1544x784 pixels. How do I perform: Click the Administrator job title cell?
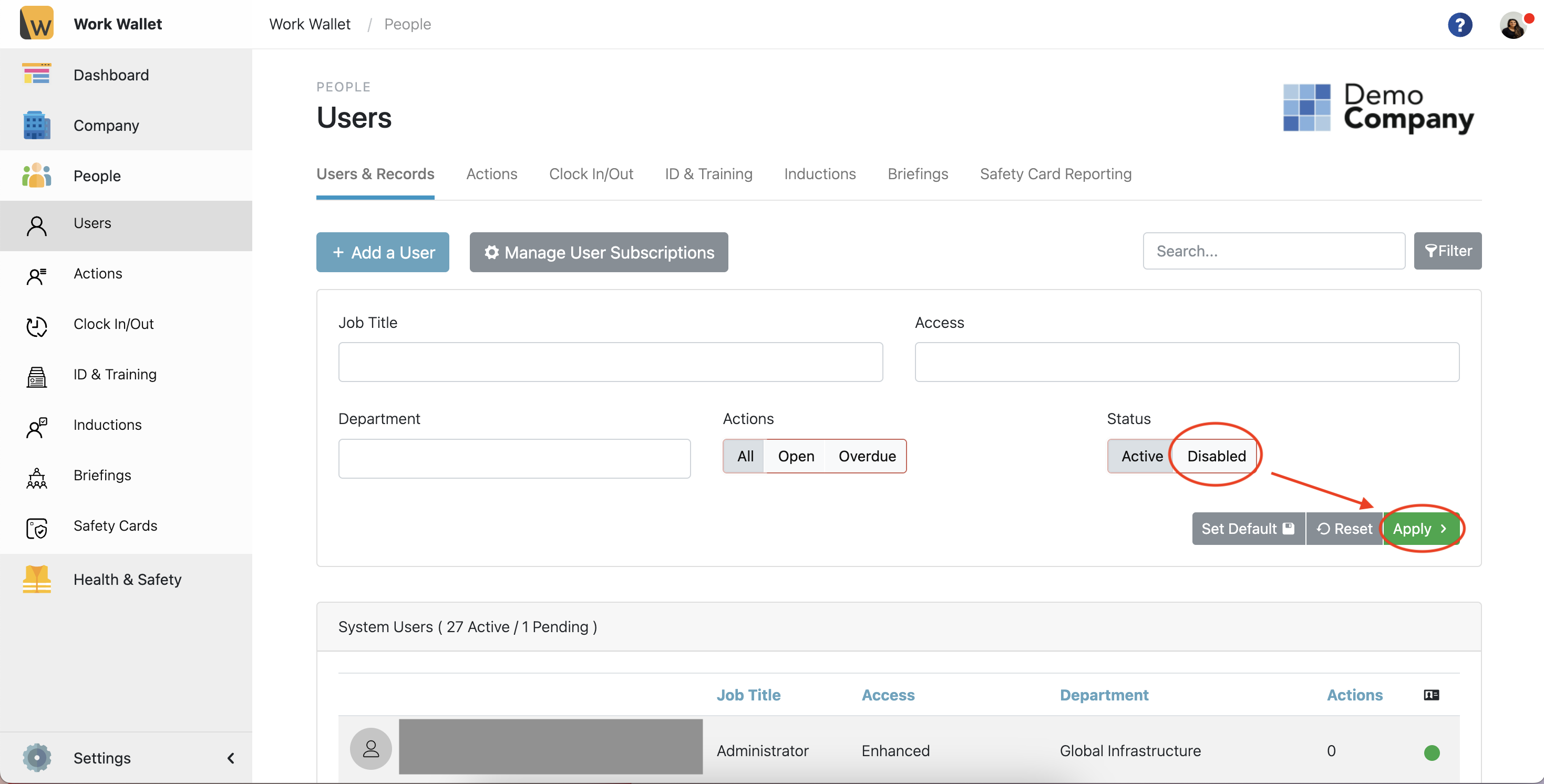click(763, 750)
